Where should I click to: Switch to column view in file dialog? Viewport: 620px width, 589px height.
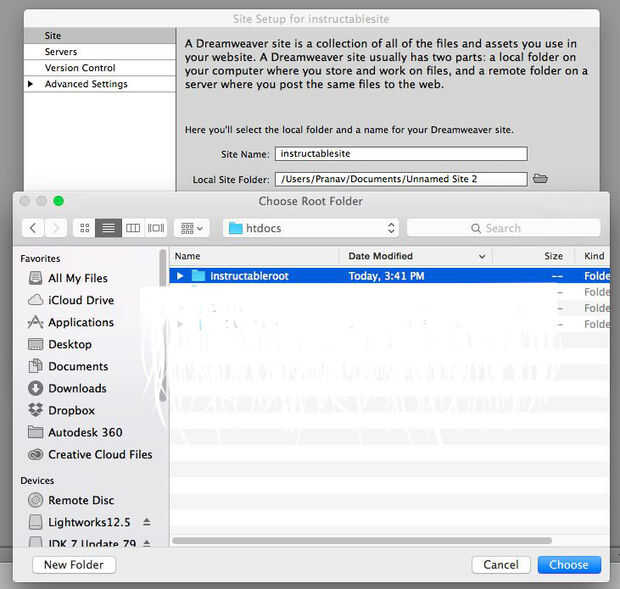133,228
